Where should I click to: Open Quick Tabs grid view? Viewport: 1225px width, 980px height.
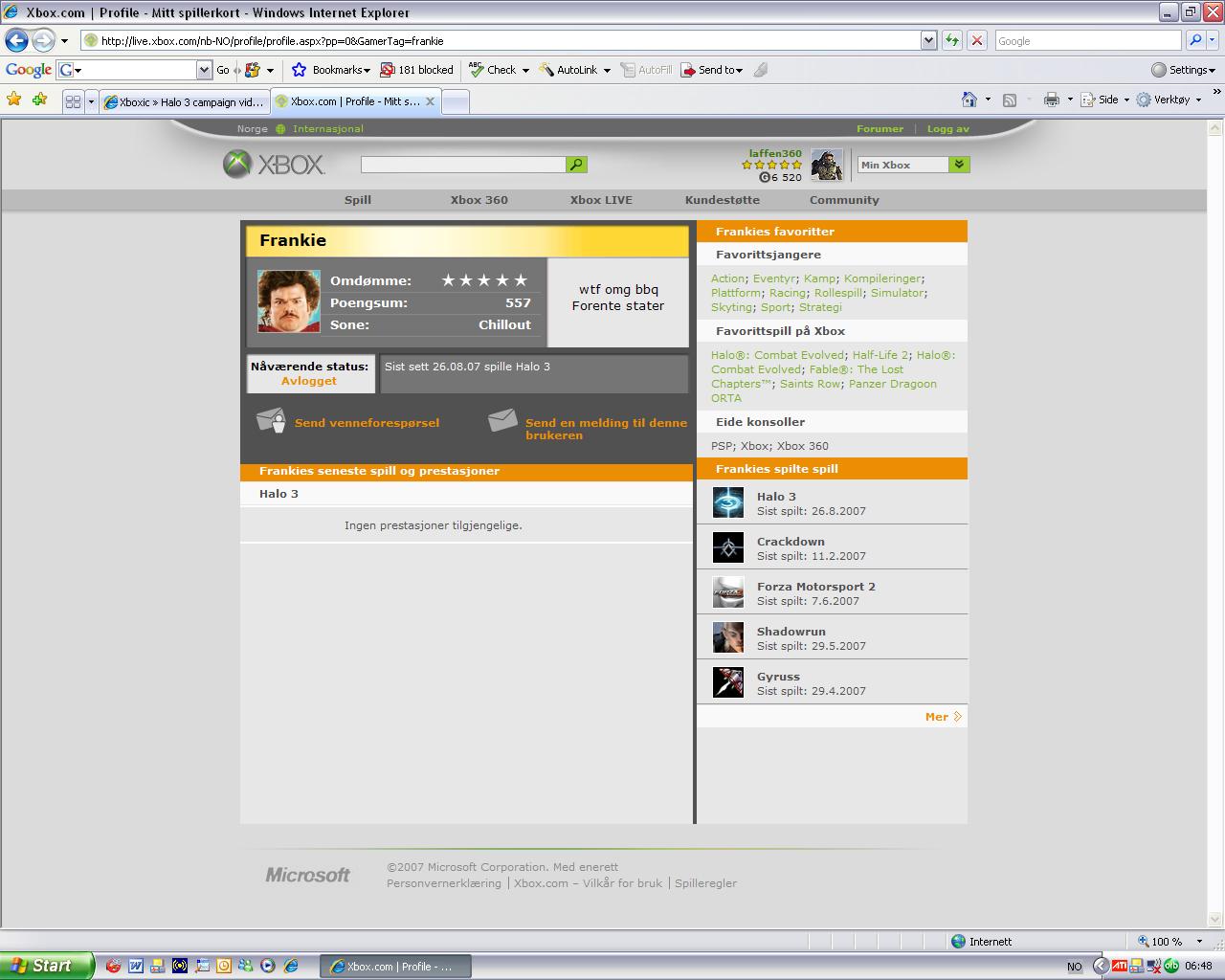point(73,101)
